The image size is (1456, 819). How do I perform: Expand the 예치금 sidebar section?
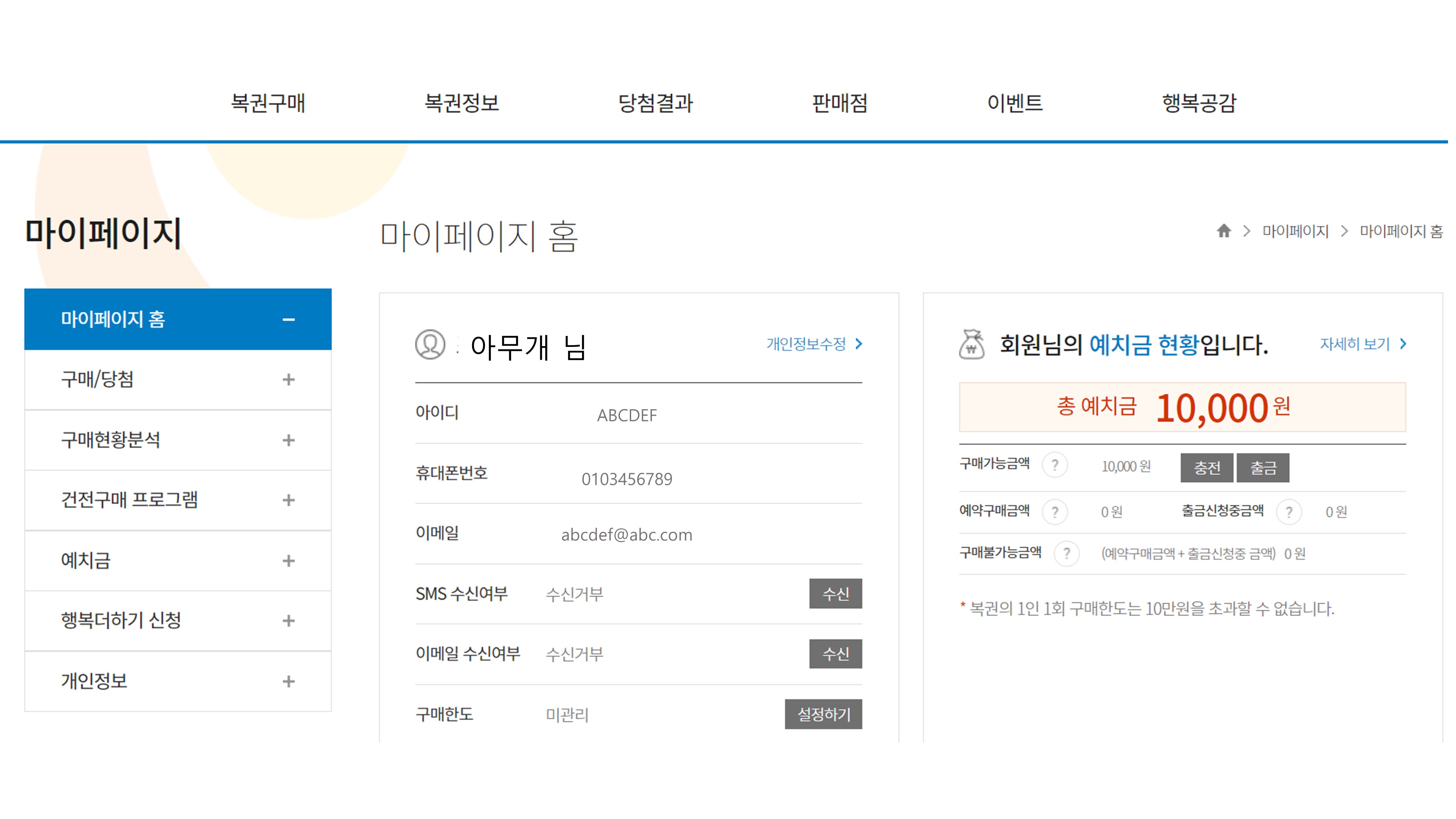coord(288,561)
